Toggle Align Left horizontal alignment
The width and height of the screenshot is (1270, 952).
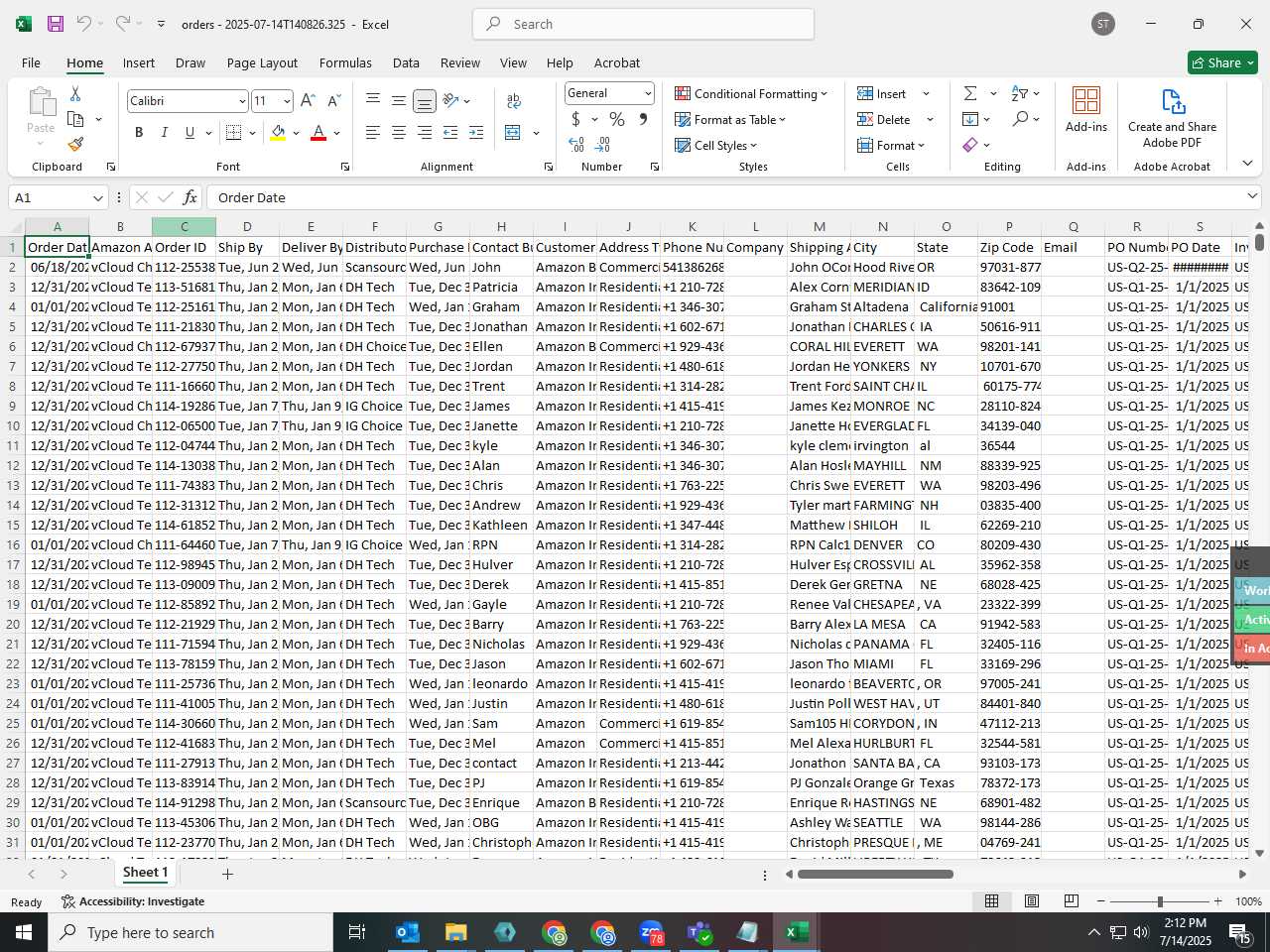point(373,133)
